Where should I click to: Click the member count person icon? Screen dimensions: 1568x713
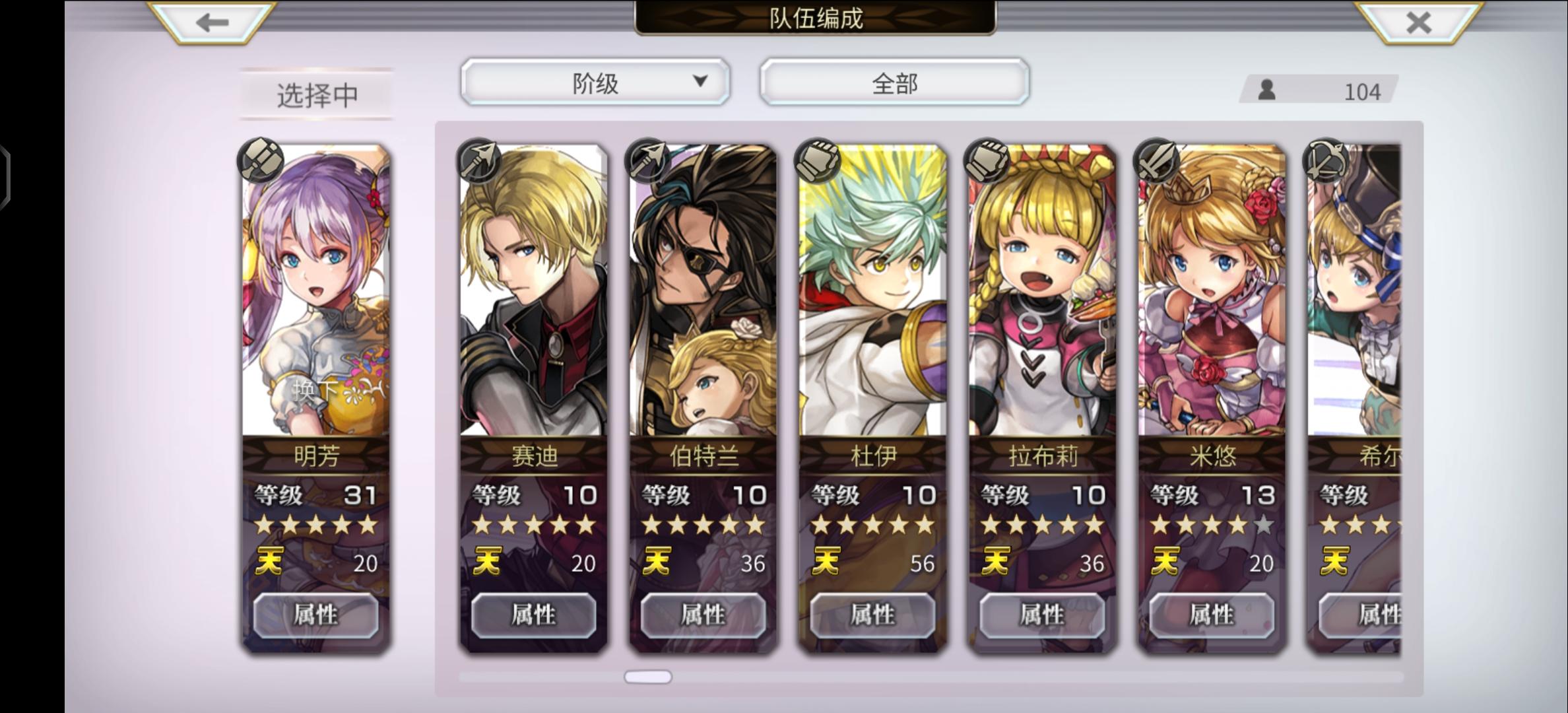pyautogui.click(x=1266, y=90)
